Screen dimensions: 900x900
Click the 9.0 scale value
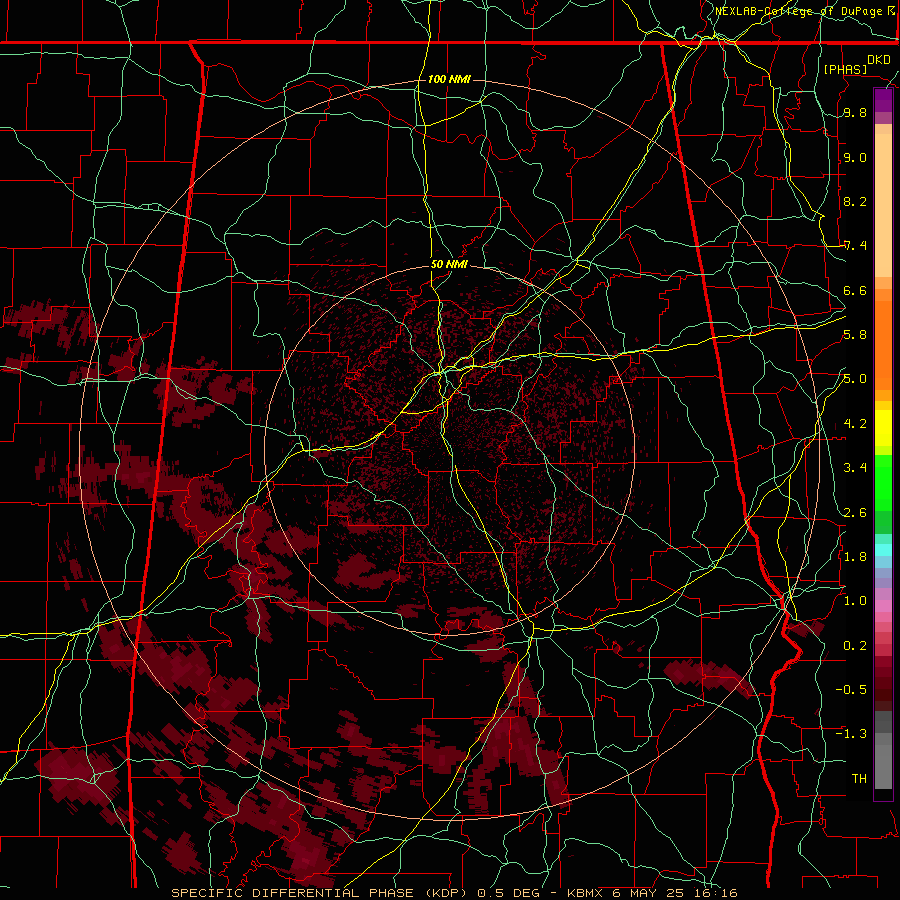855,158
